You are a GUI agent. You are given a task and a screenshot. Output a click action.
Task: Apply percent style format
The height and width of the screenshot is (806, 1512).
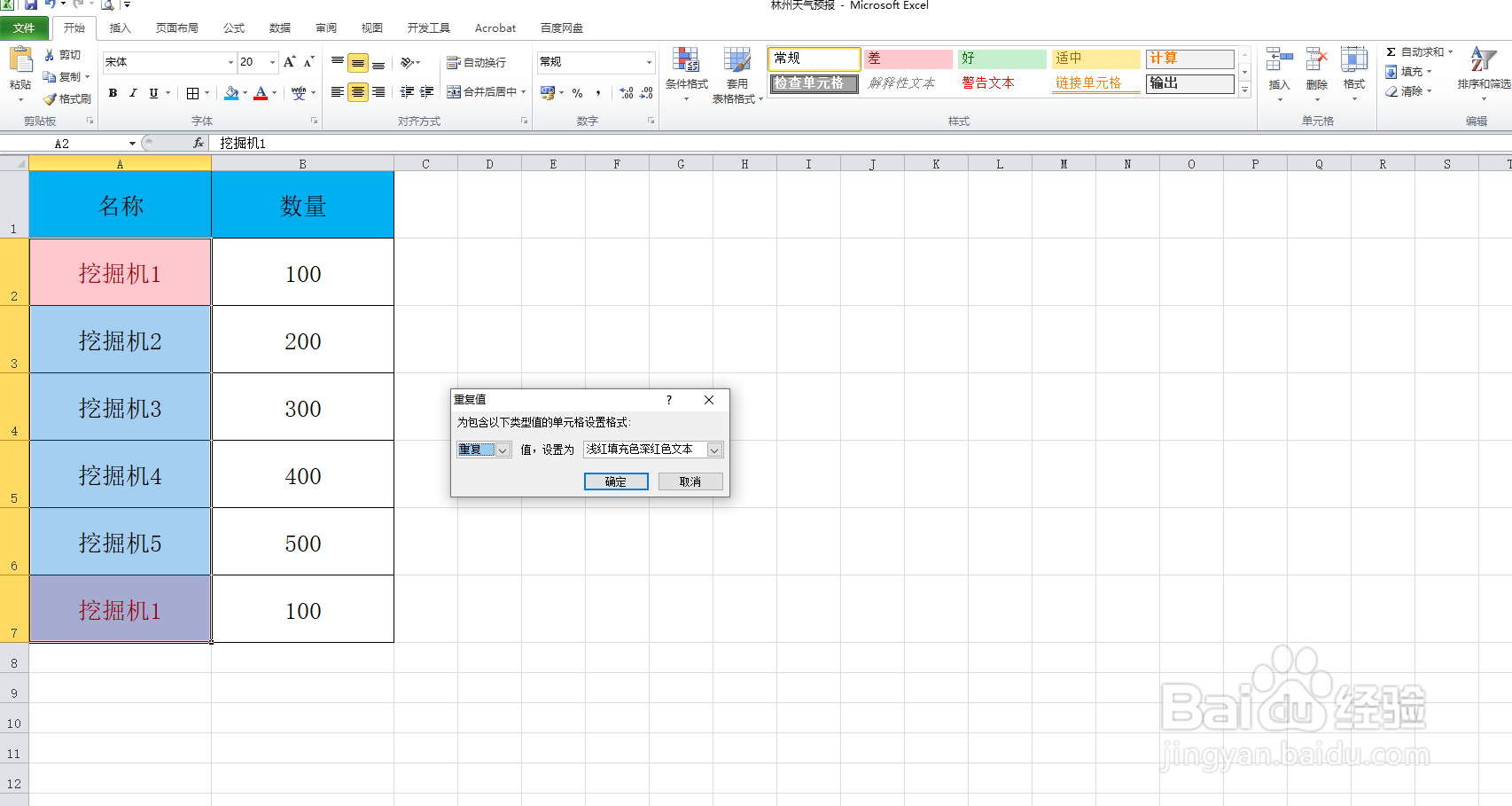point(578,93)
